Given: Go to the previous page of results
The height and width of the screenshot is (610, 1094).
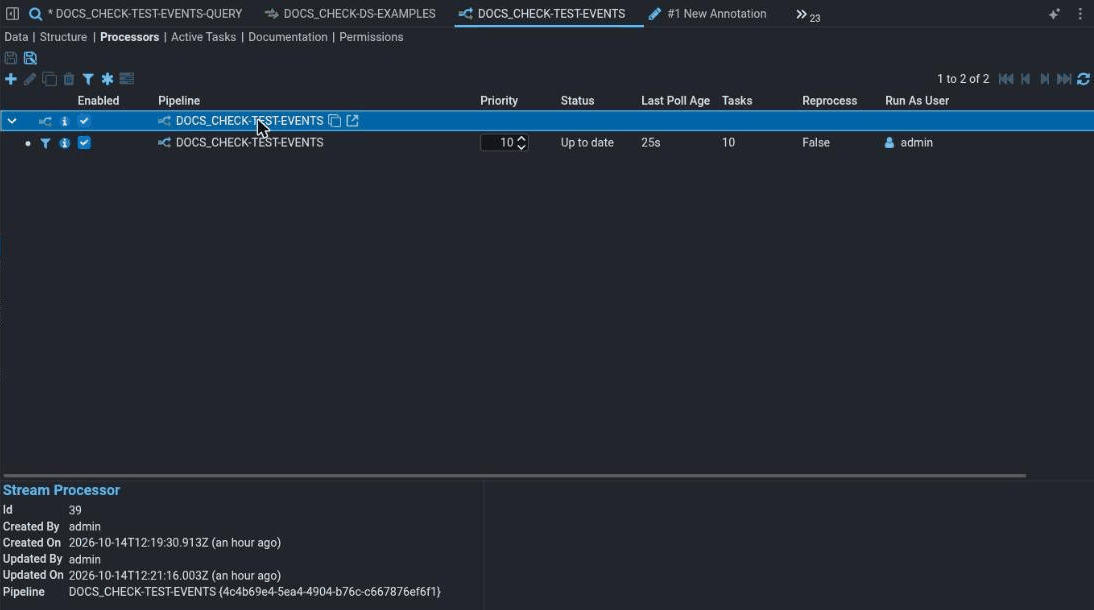Looking at the screenshot, I should click(1025, 79).
